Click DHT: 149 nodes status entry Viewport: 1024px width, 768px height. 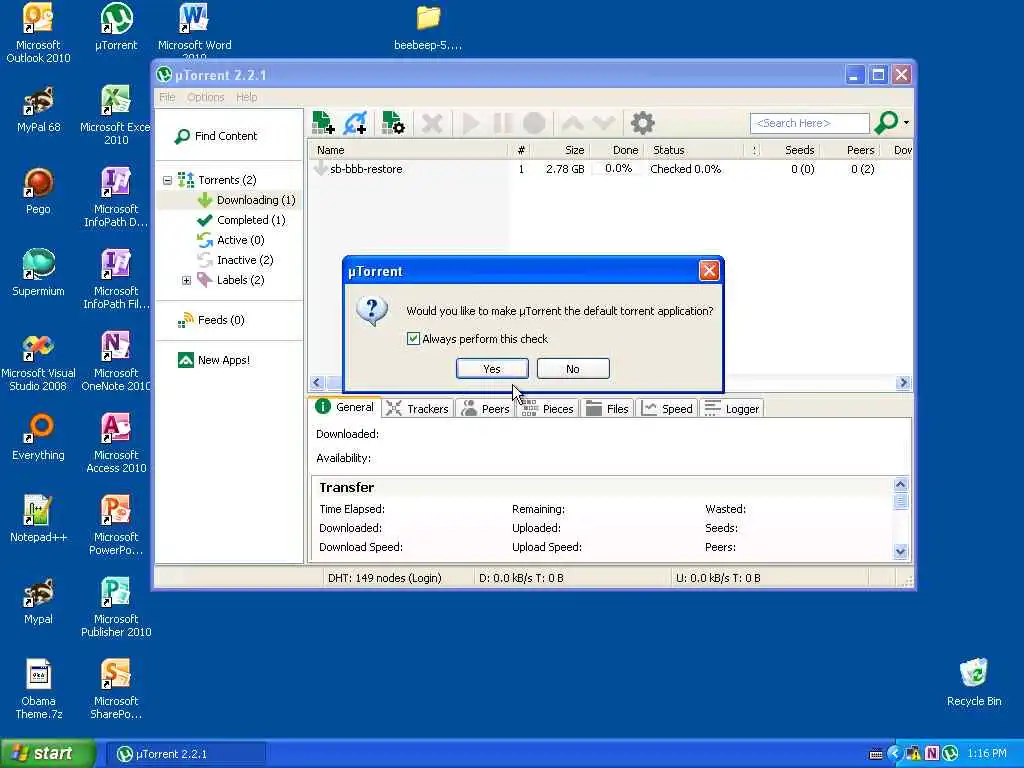[x=385, y=578]
